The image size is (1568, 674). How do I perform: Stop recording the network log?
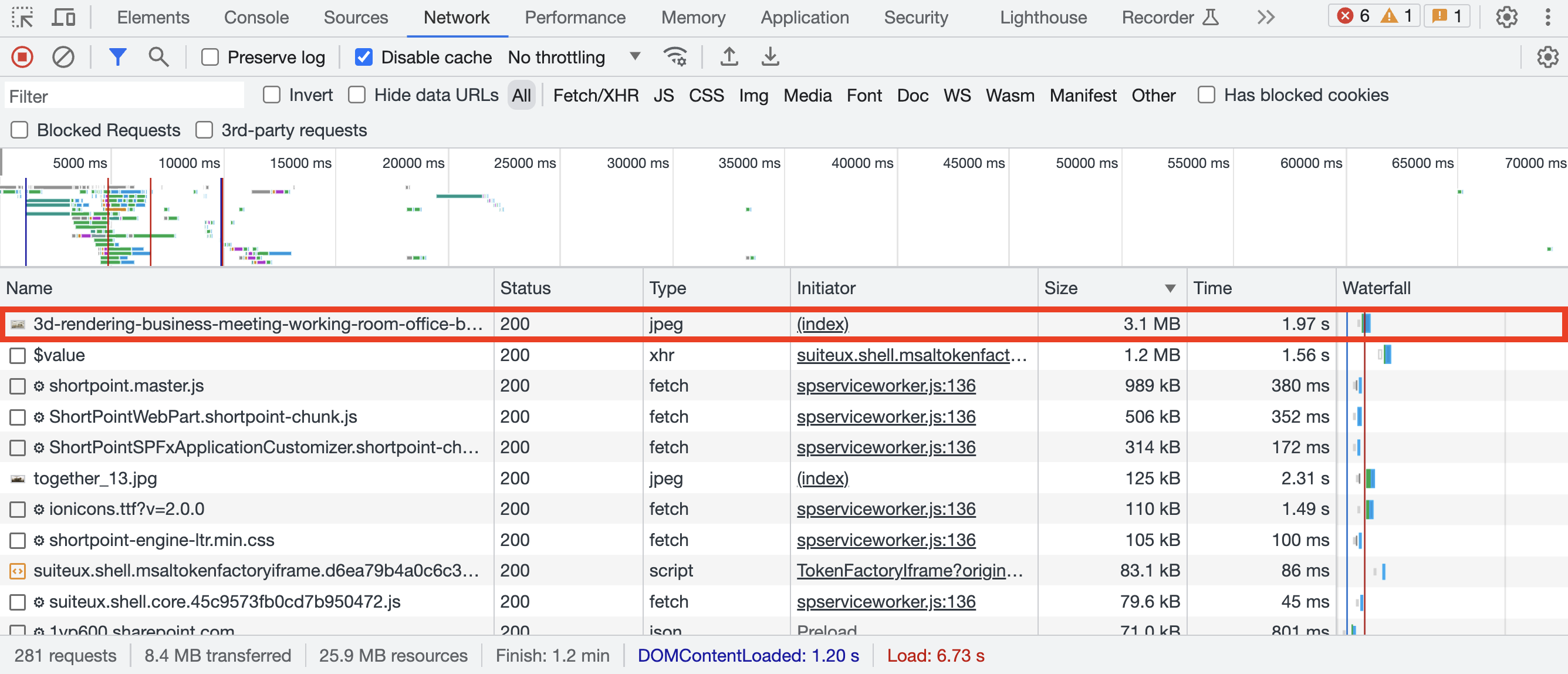(22, 56)
